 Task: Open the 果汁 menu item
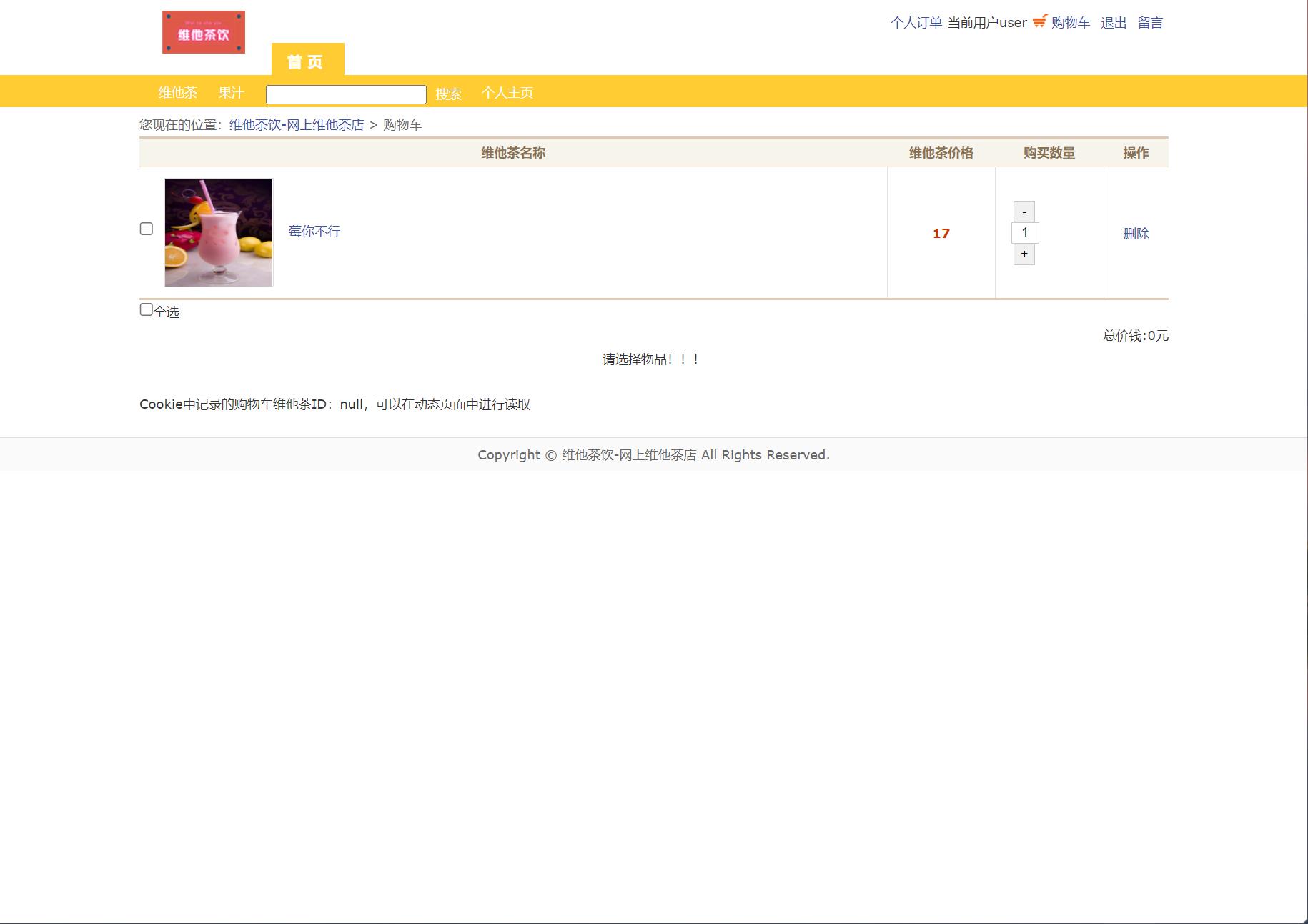[x=230, y=93]
